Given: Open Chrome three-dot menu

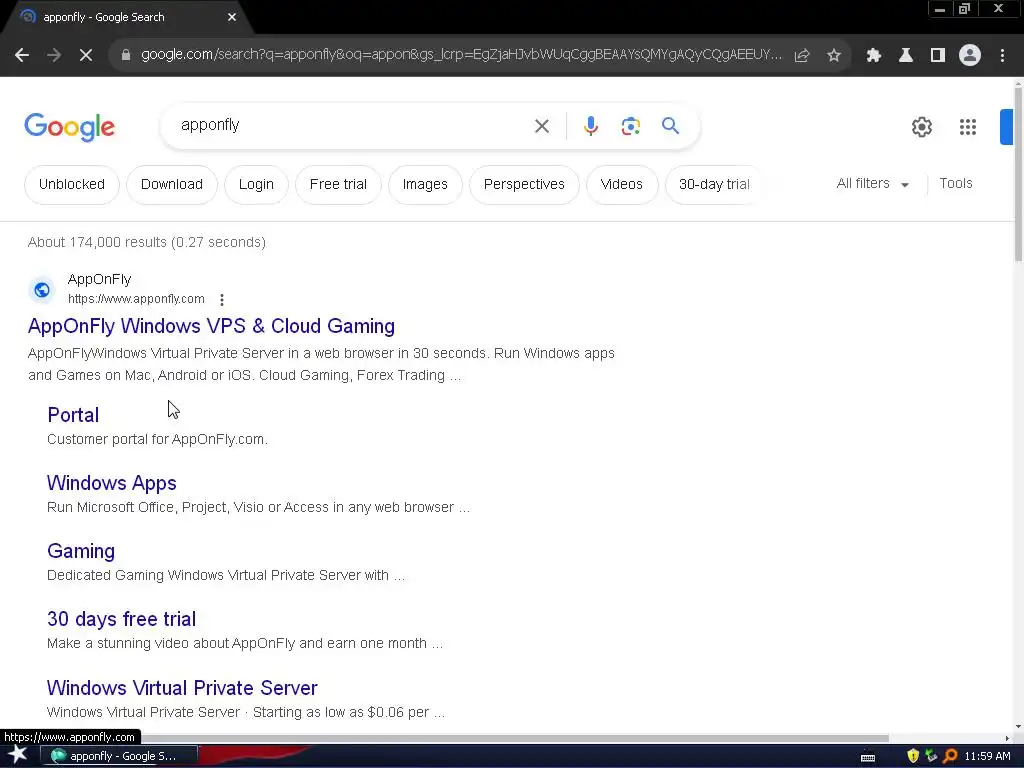Looking at the screenshot, I should click(x=1002, y=56).
